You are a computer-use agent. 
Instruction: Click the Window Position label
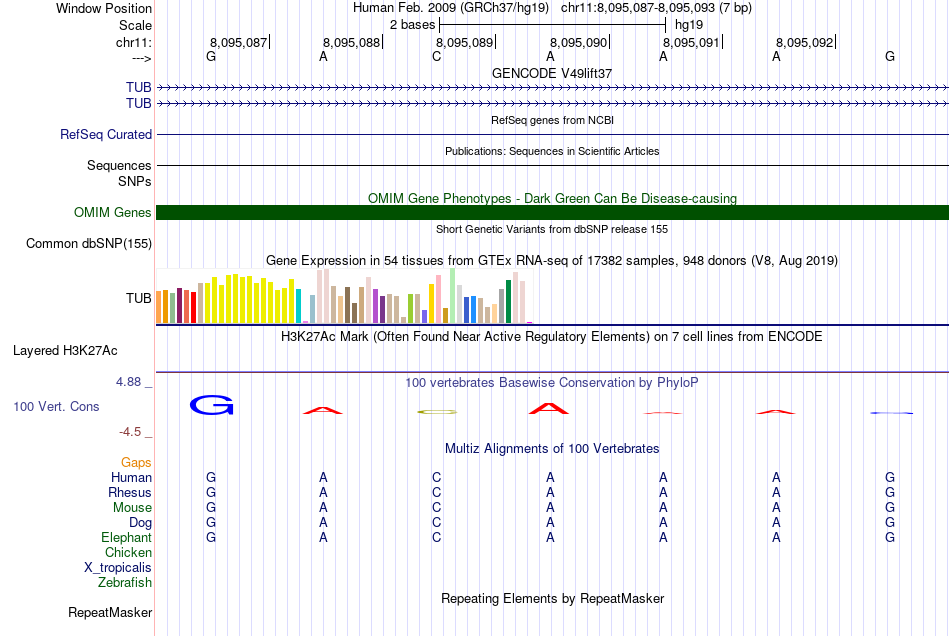click(104, 8)
